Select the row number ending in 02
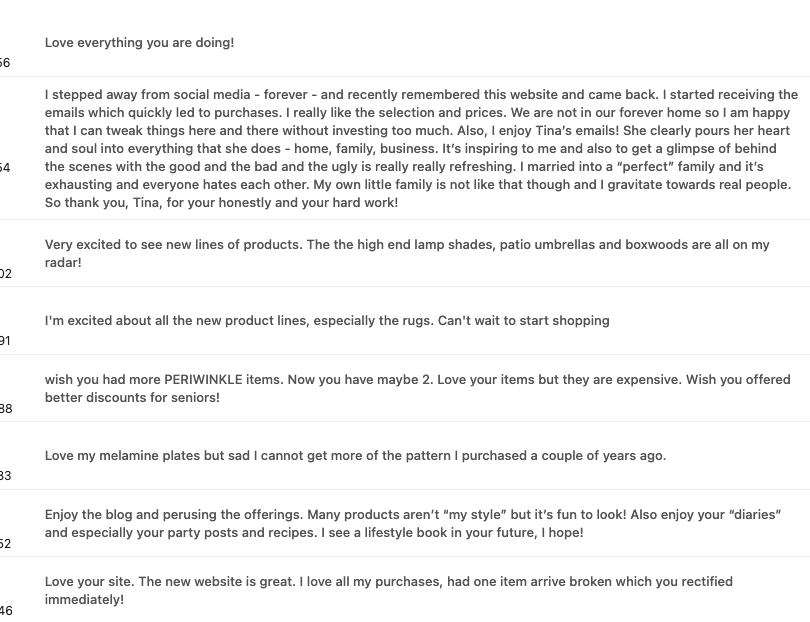Screen dimensions: 810x622 click(5, 274)
